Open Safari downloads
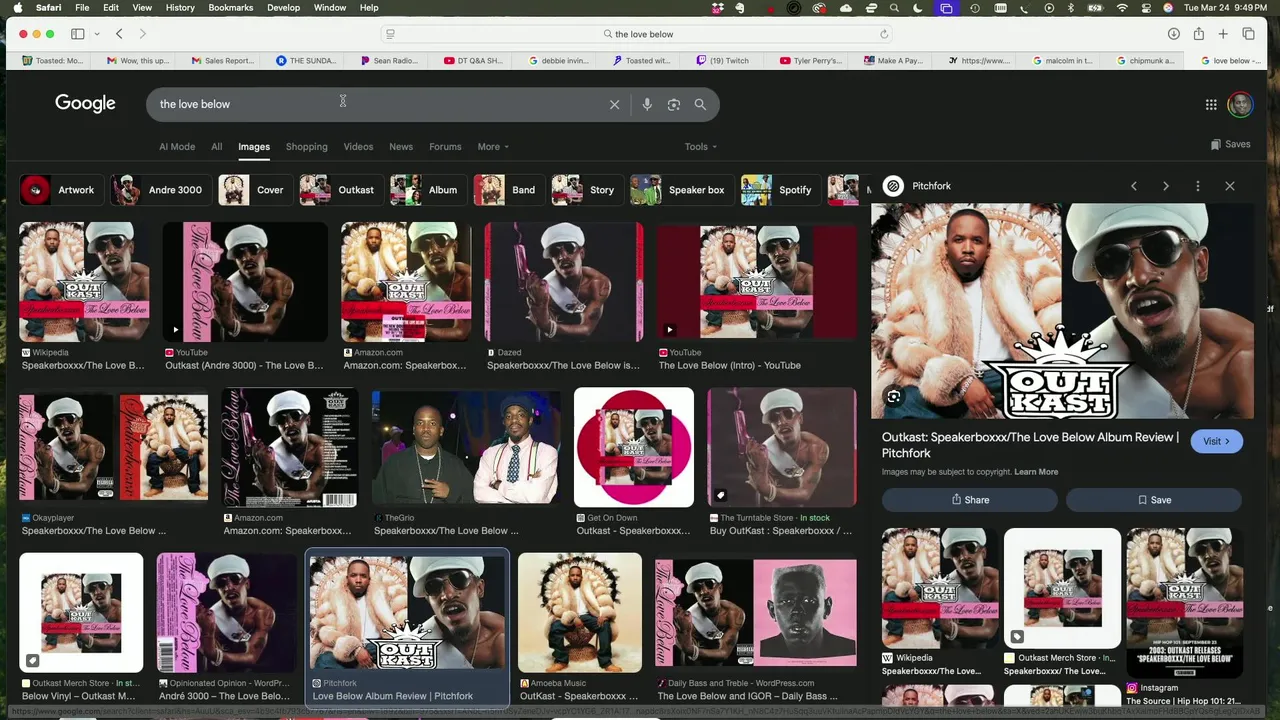 (1173, 34)
